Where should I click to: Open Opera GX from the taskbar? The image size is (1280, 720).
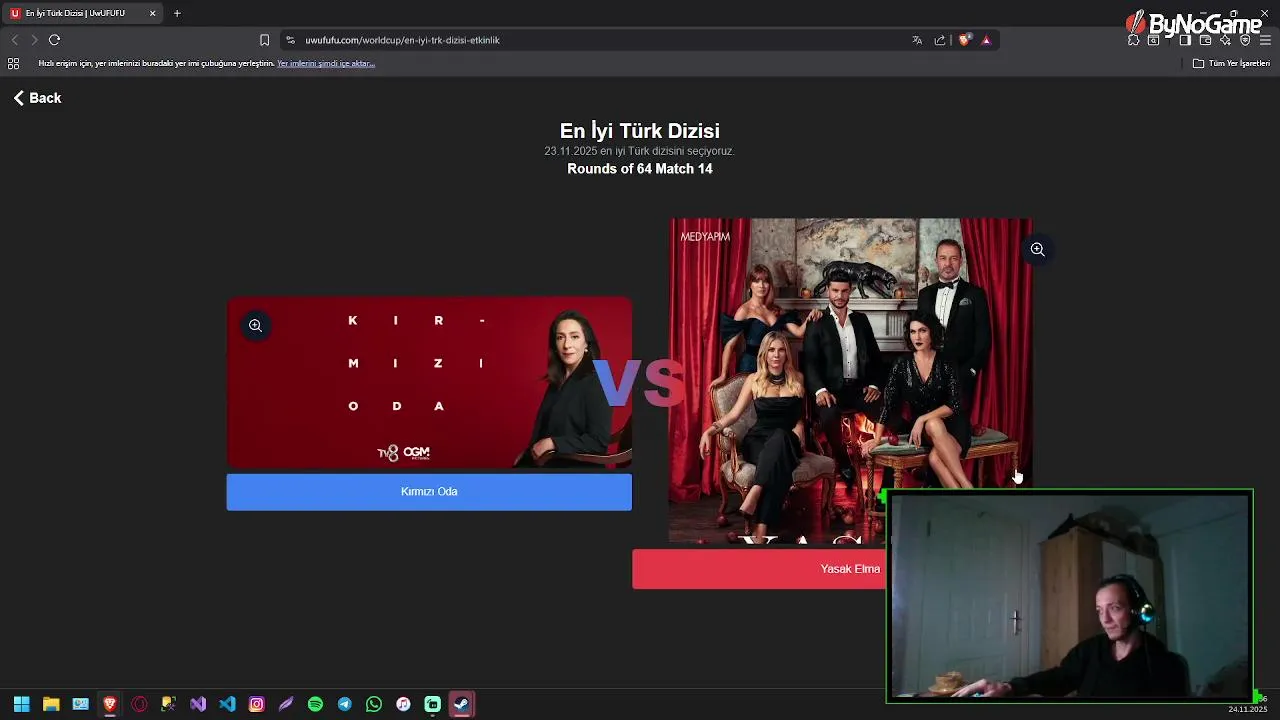tap(139, 704)
